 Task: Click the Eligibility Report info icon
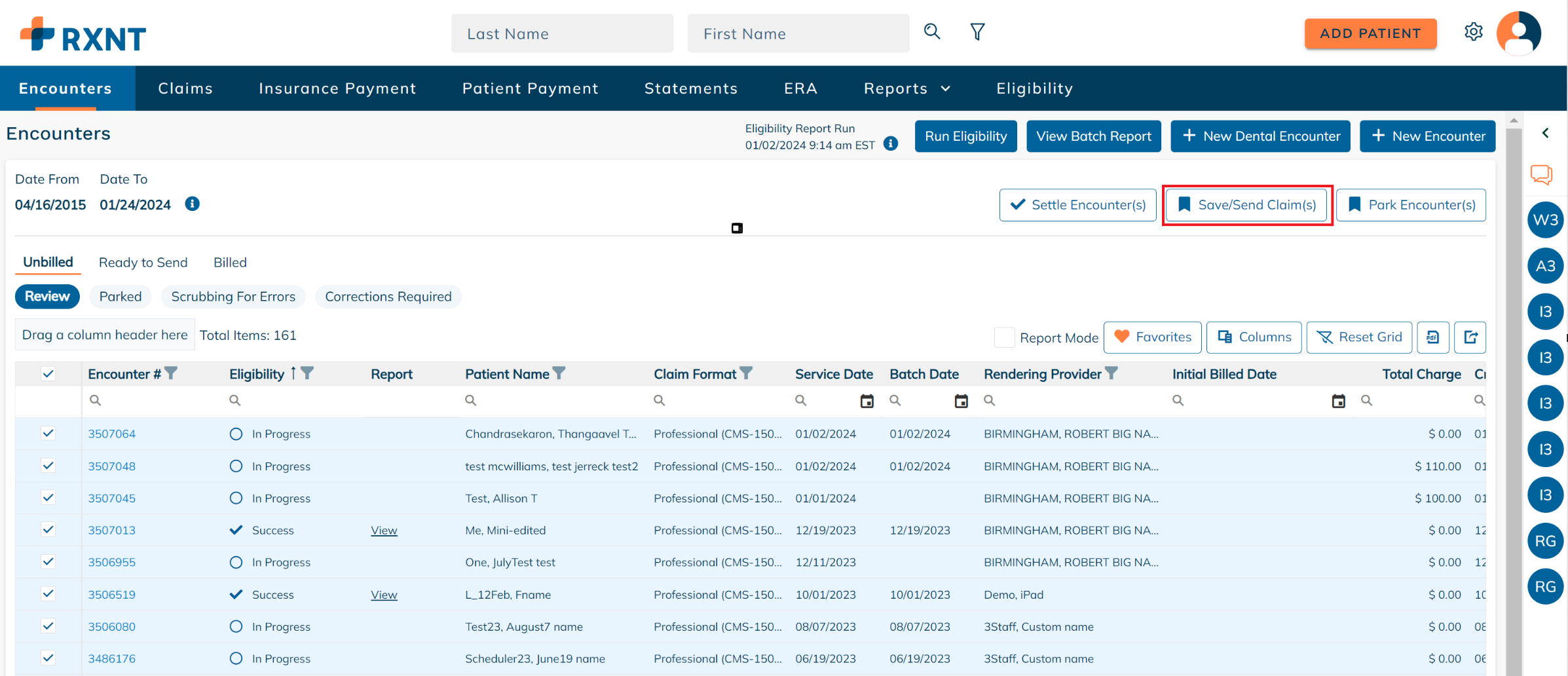[890, 143]
